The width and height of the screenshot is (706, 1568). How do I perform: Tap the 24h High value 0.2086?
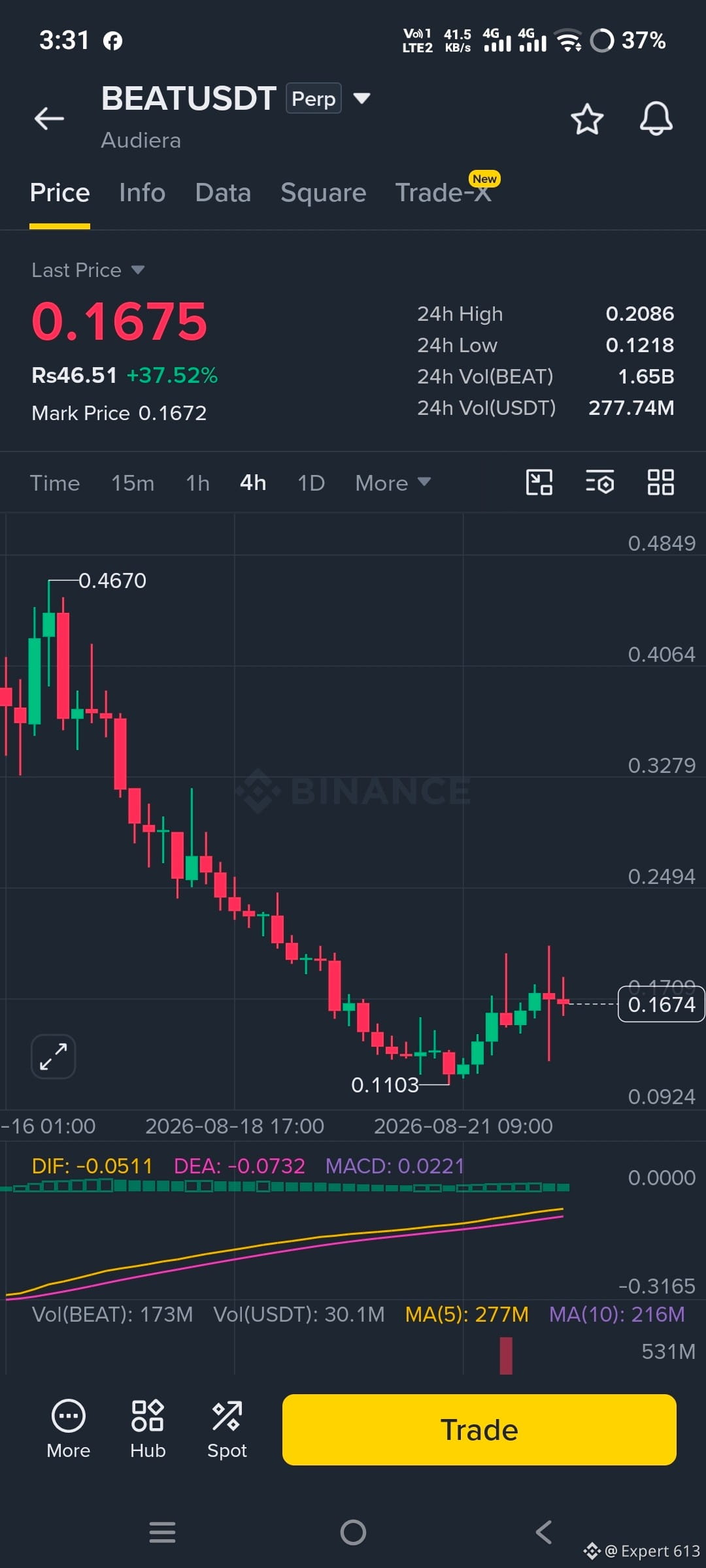[x=639, y=314]
